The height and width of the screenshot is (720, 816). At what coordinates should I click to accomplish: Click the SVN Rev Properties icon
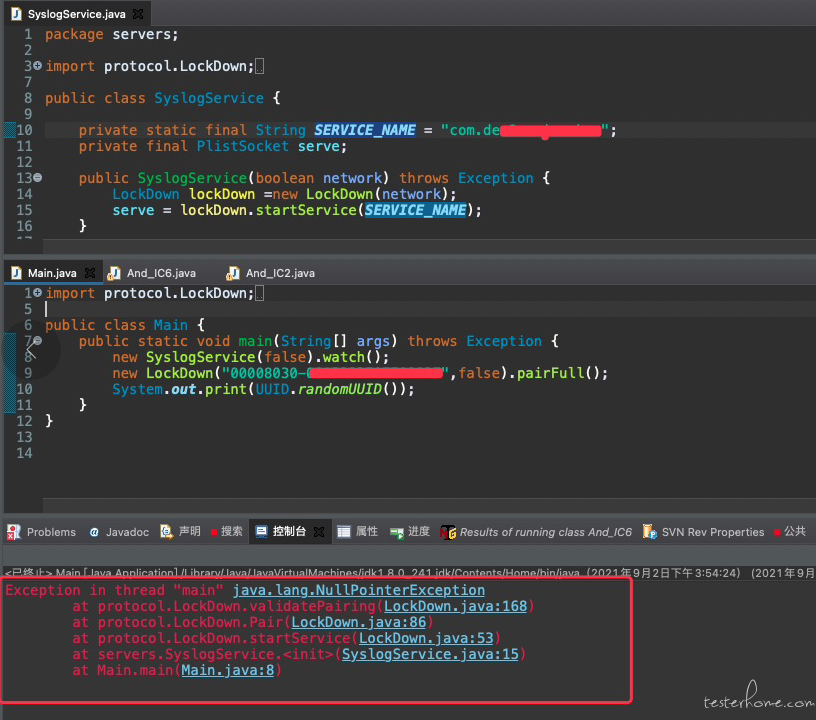[x=649, y=532]
